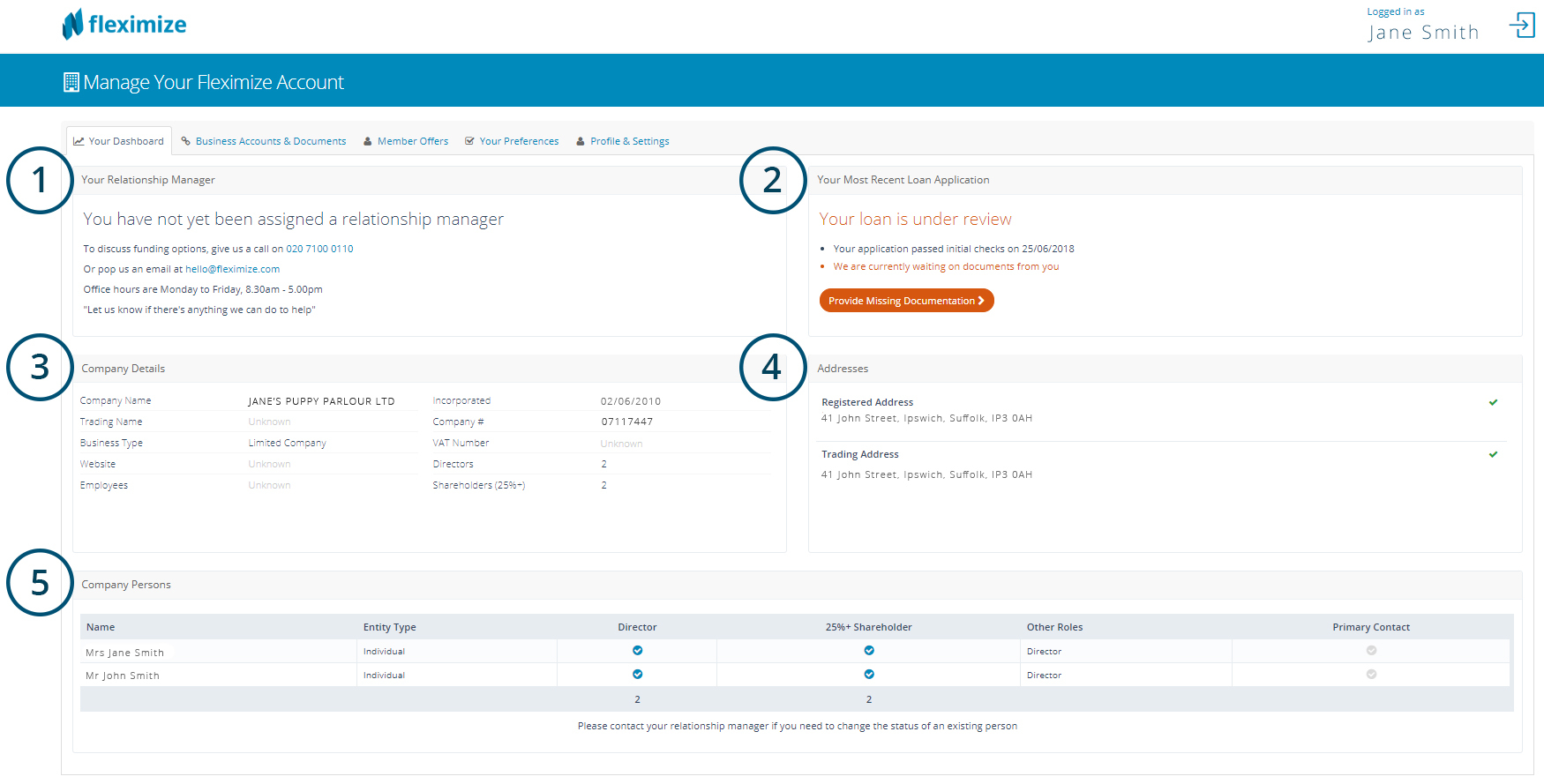Click the Primary Contact column header
The height and width of the screenshot is (784, 1544).
(x=1371, y=627)
